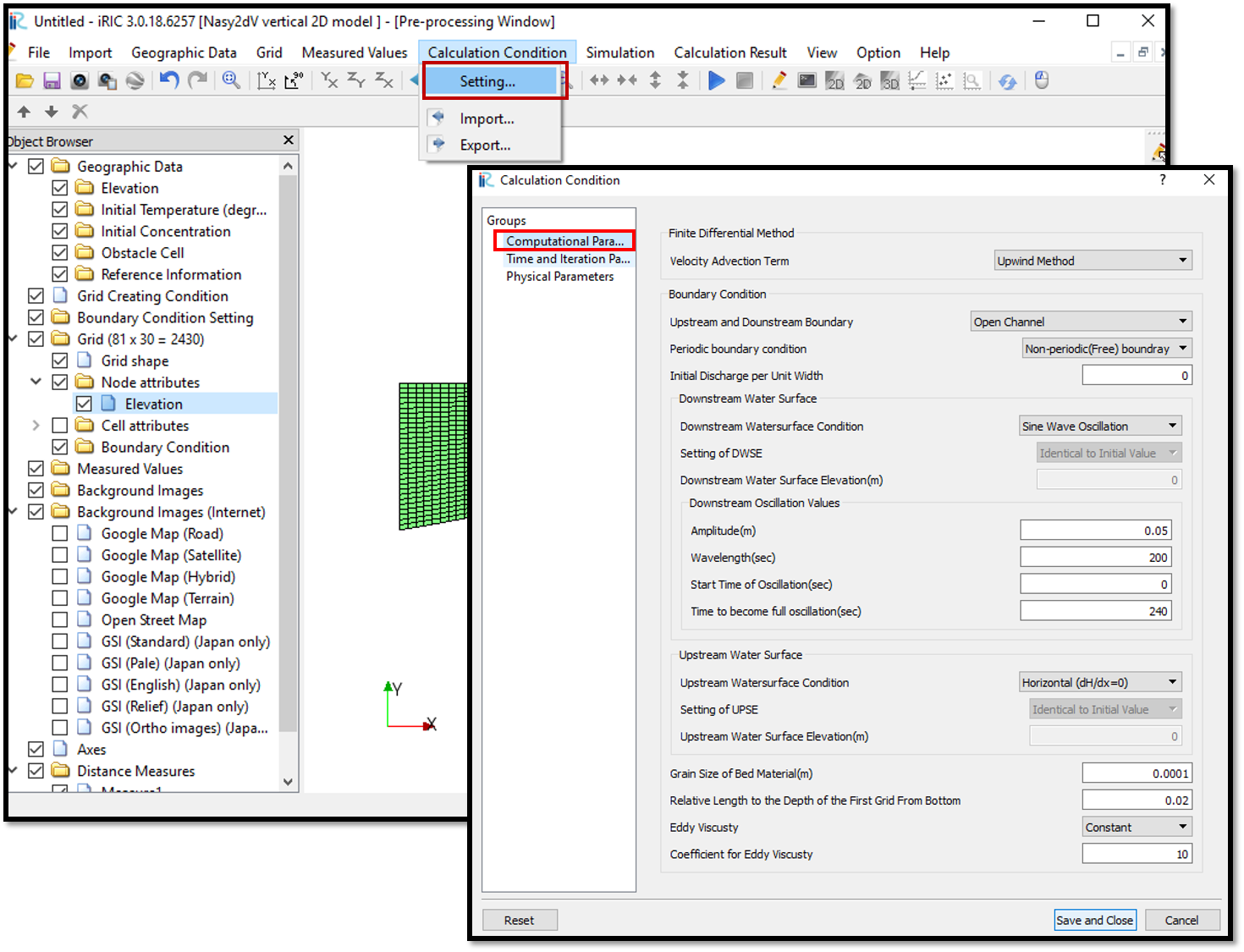Viewport: 1244px width, 952px height.
Task: Click the move up arrow icon
Action: coord(24,112)
